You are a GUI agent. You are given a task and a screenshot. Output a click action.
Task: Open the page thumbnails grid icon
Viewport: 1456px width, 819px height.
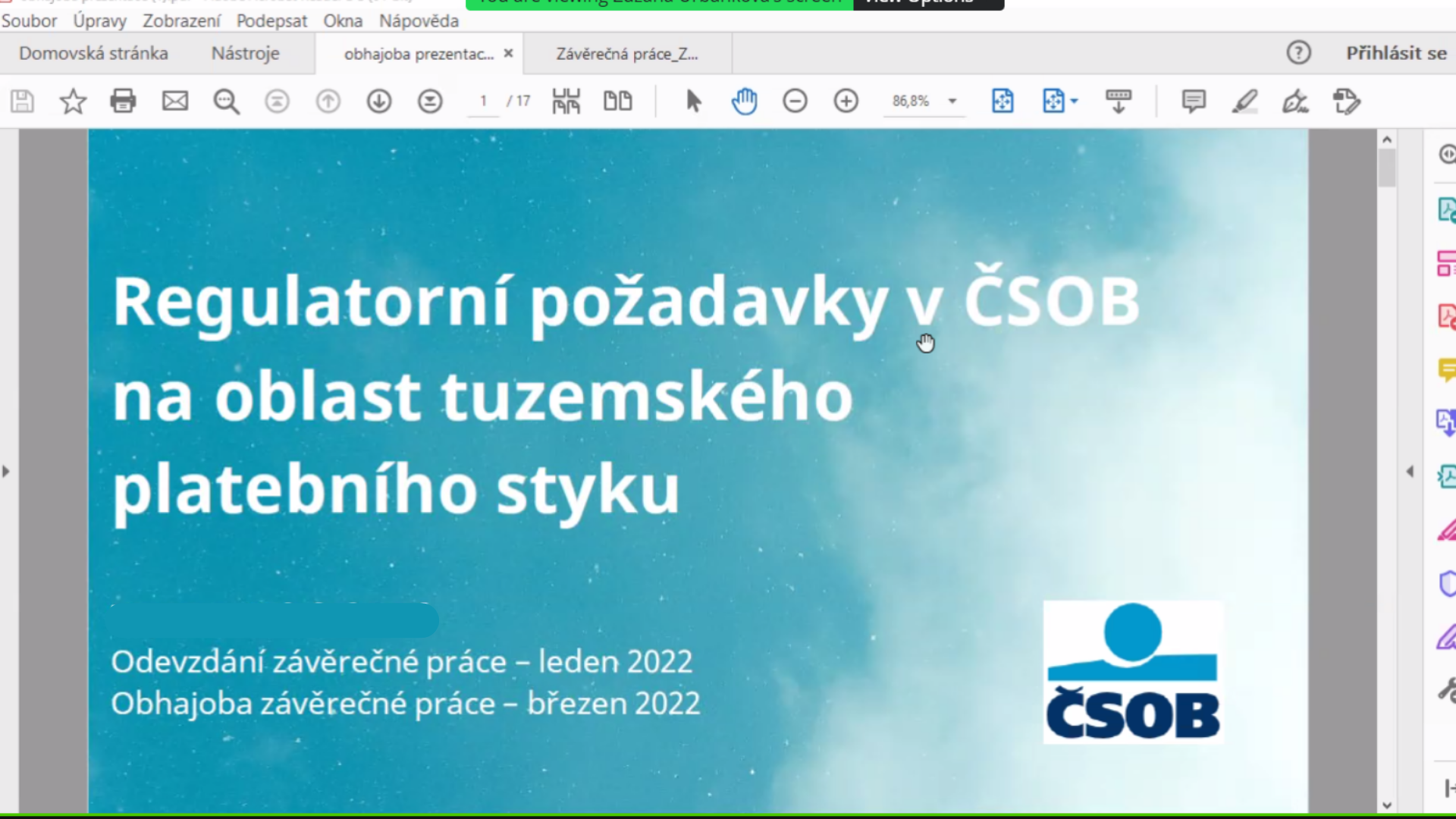point(566,101)
